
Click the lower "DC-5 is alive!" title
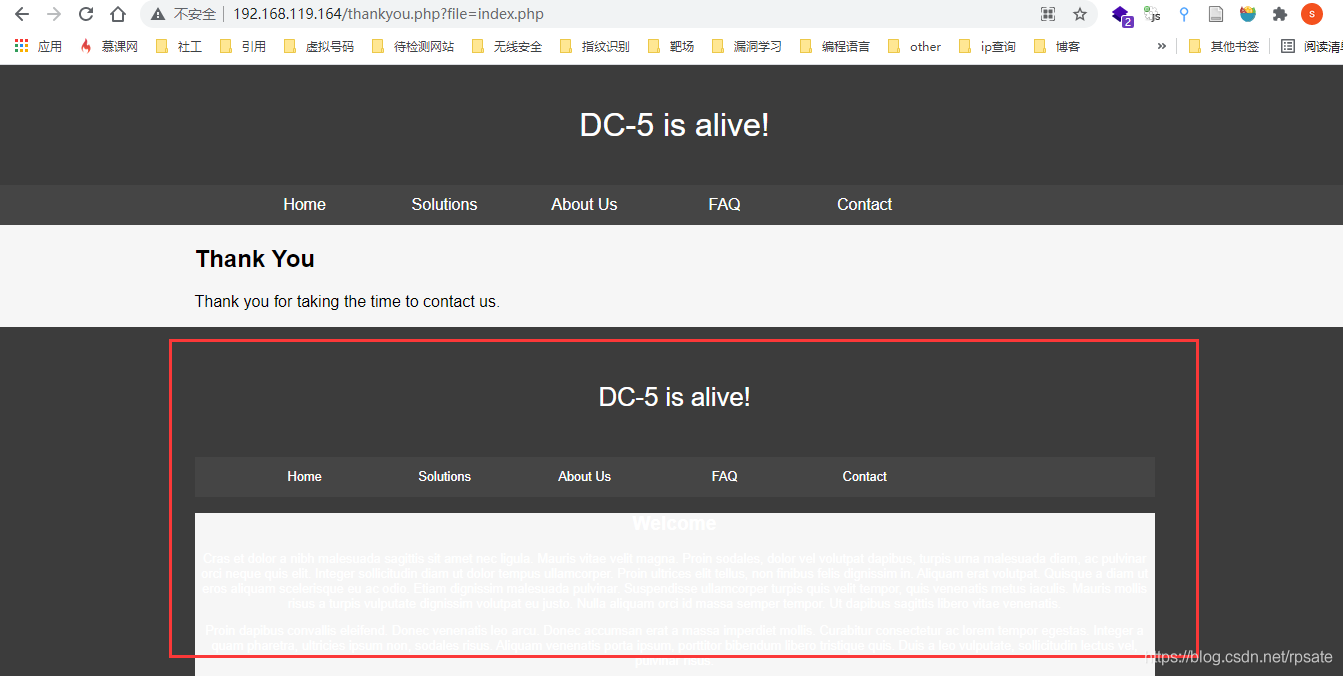tap(674, 397)
